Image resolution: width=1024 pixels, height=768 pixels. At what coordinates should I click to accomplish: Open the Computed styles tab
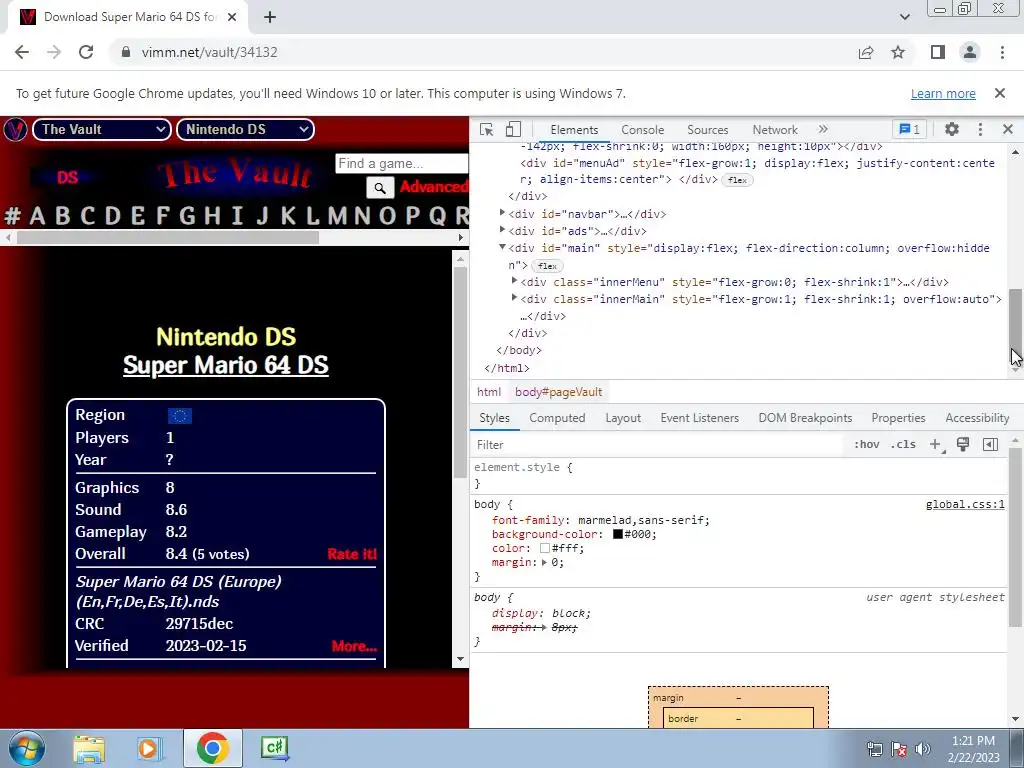557,418
